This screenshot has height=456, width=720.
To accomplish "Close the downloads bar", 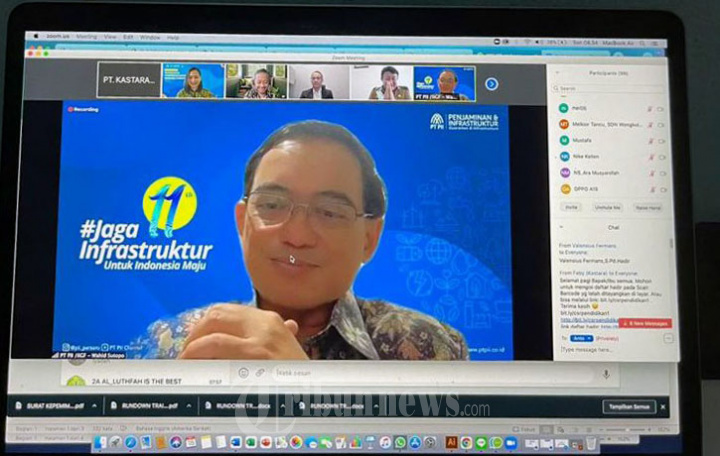I will click(x=663, y=407).
